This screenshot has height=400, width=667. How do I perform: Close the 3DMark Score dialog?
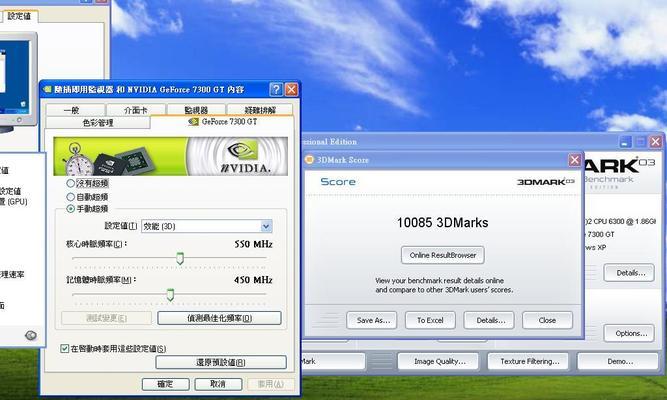575,160
